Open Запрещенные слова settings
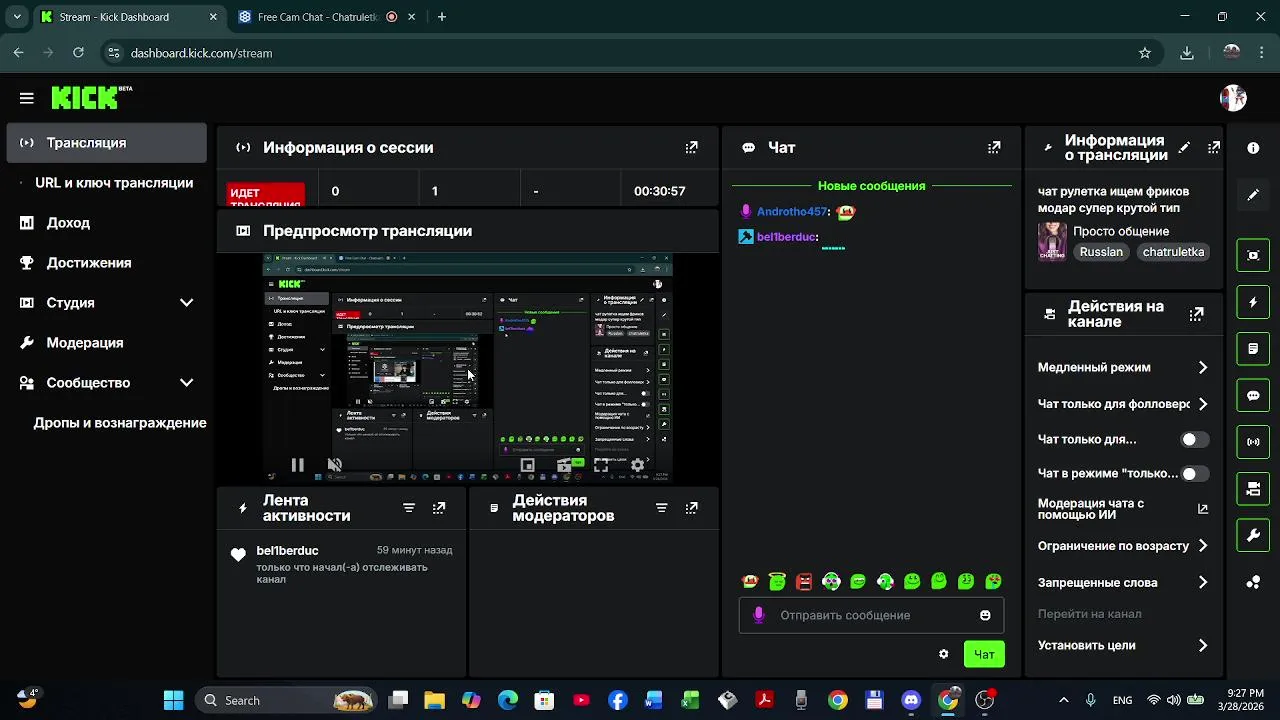 [1123, 582]
